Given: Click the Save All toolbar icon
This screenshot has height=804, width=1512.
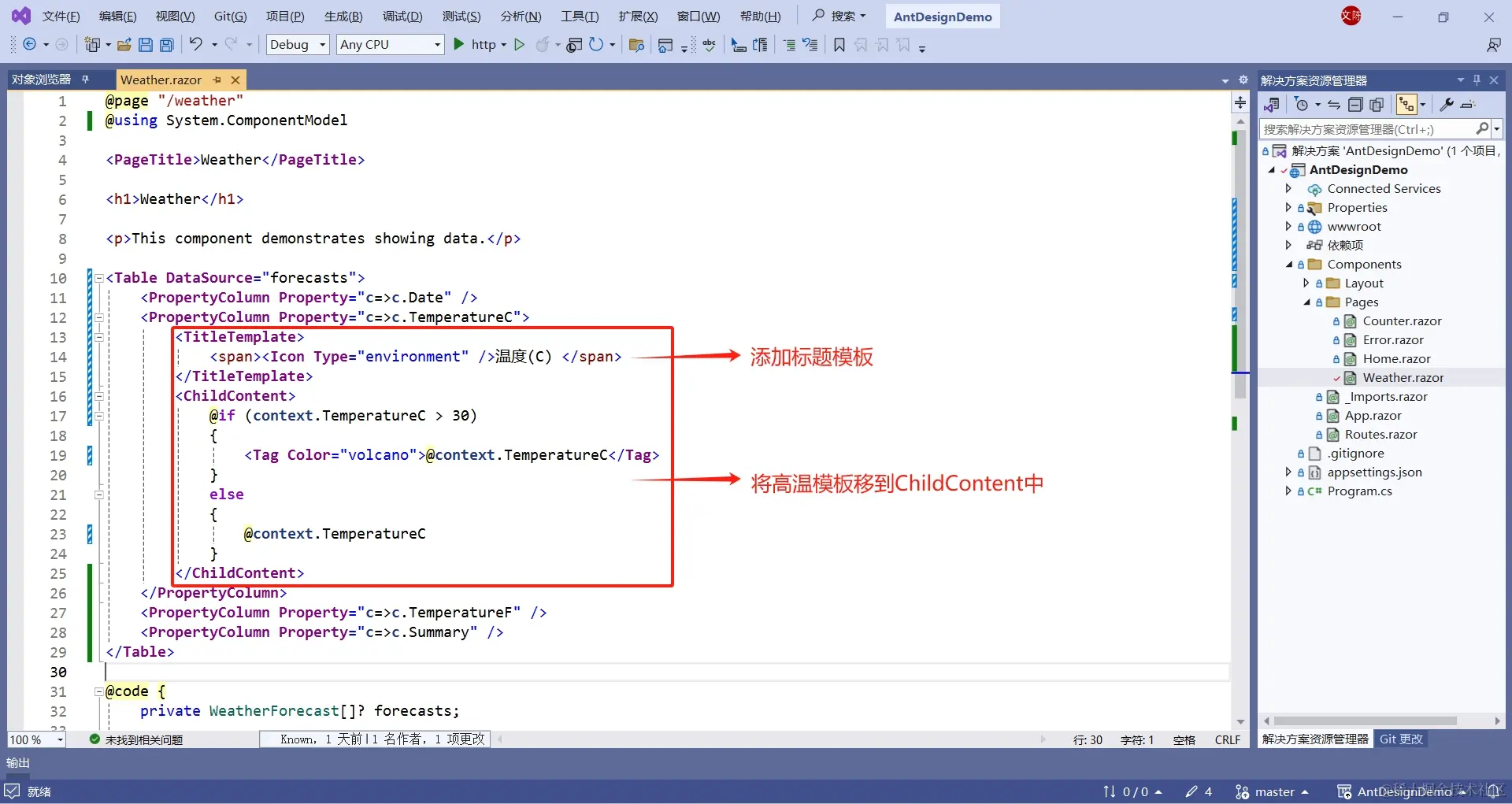Looking at the screenshot, I should point(167,45).
